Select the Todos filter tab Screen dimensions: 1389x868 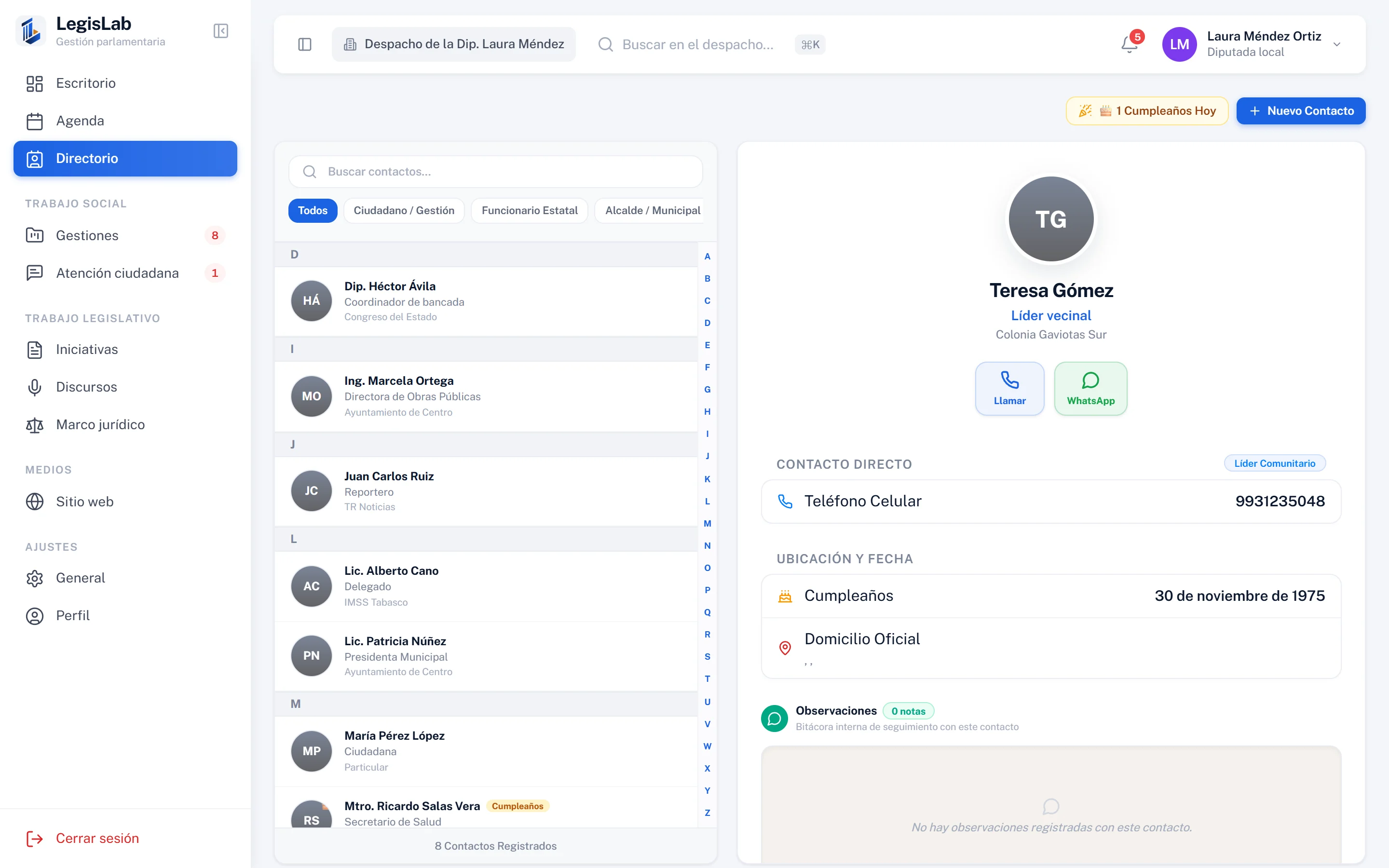pyautogui.click(x=313, y=211)
